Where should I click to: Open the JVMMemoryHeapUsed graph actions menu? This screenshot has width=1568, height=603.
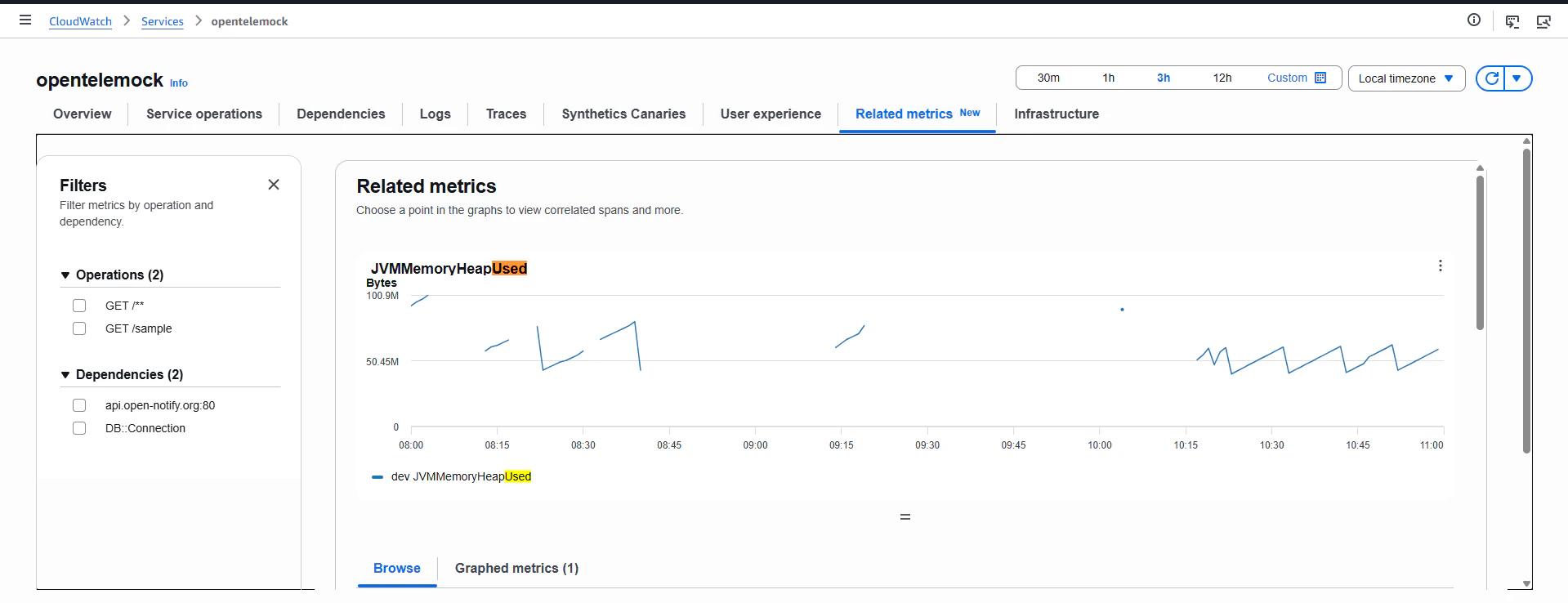click(x=1441, y=266)
